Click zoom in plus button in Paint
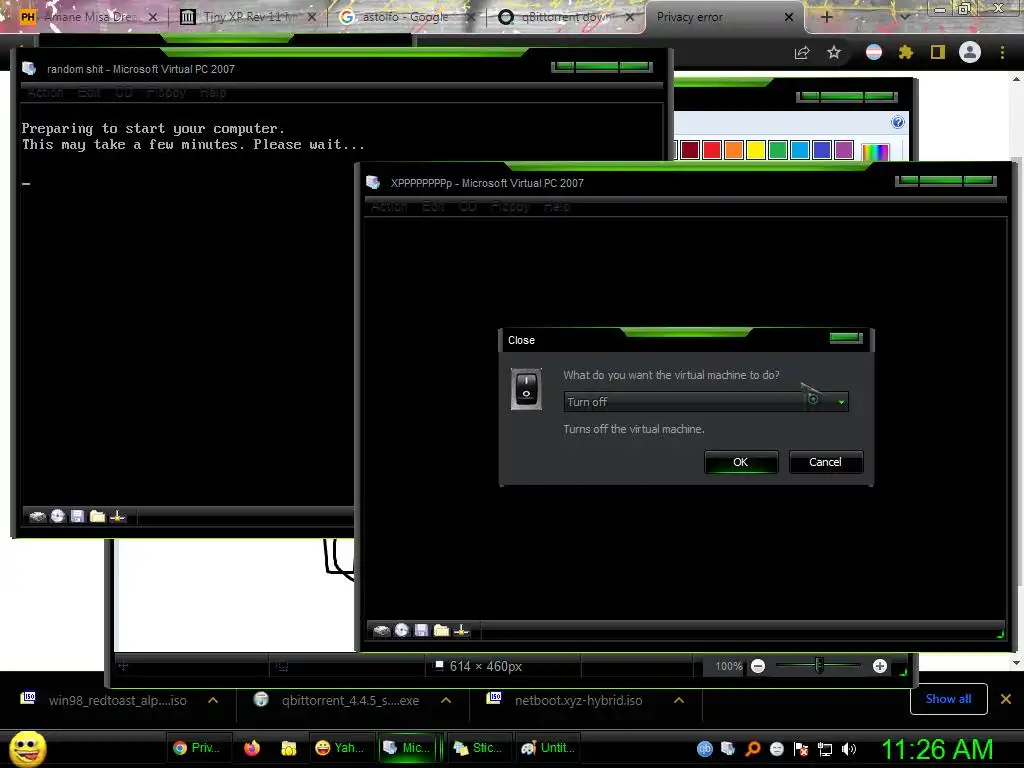 click(x=880, y=666)
